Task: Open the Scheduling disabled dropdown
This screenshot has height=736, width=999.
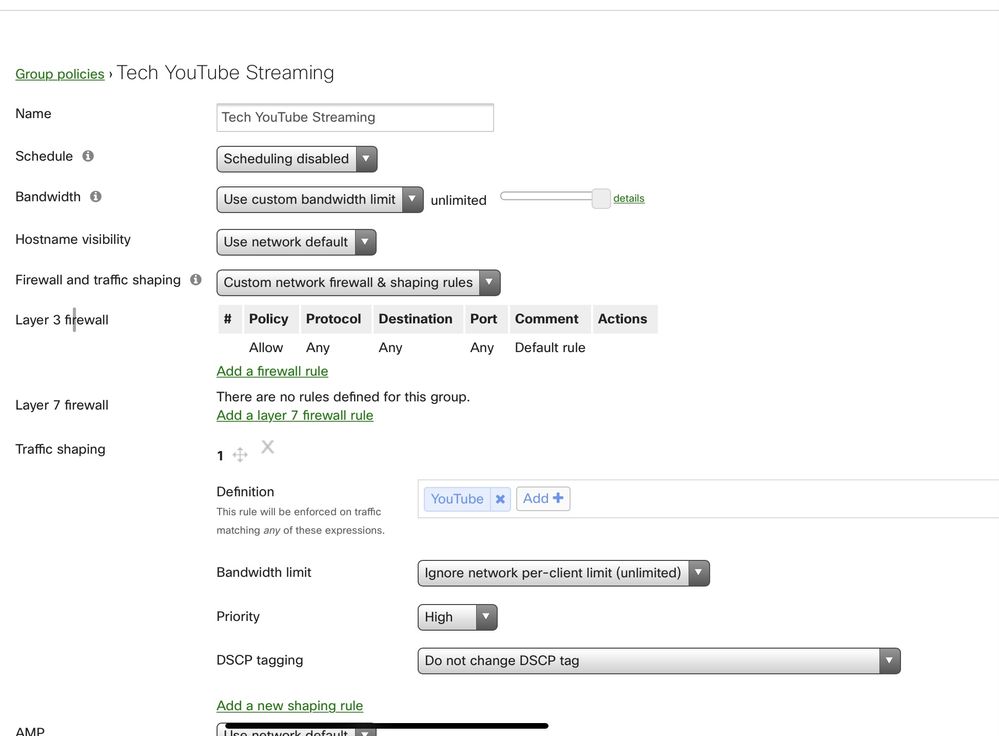Action: coord(296,158)
